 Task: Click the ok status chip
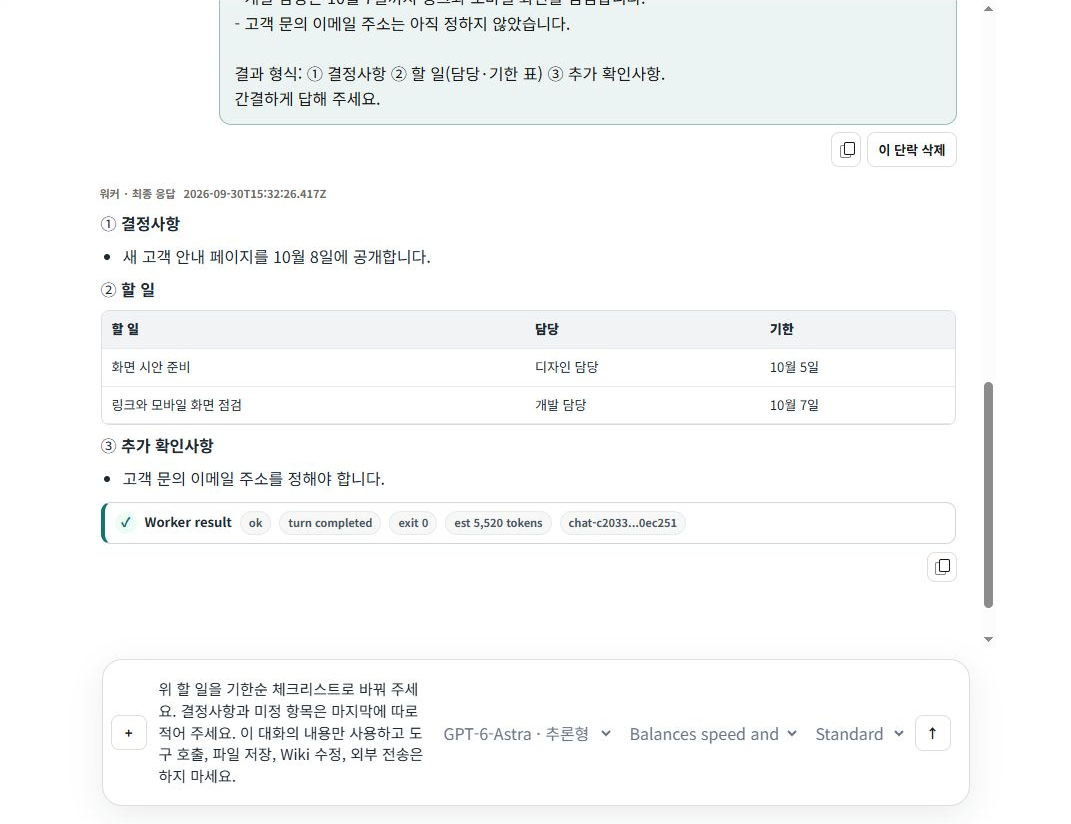click(x=255, y=523)
